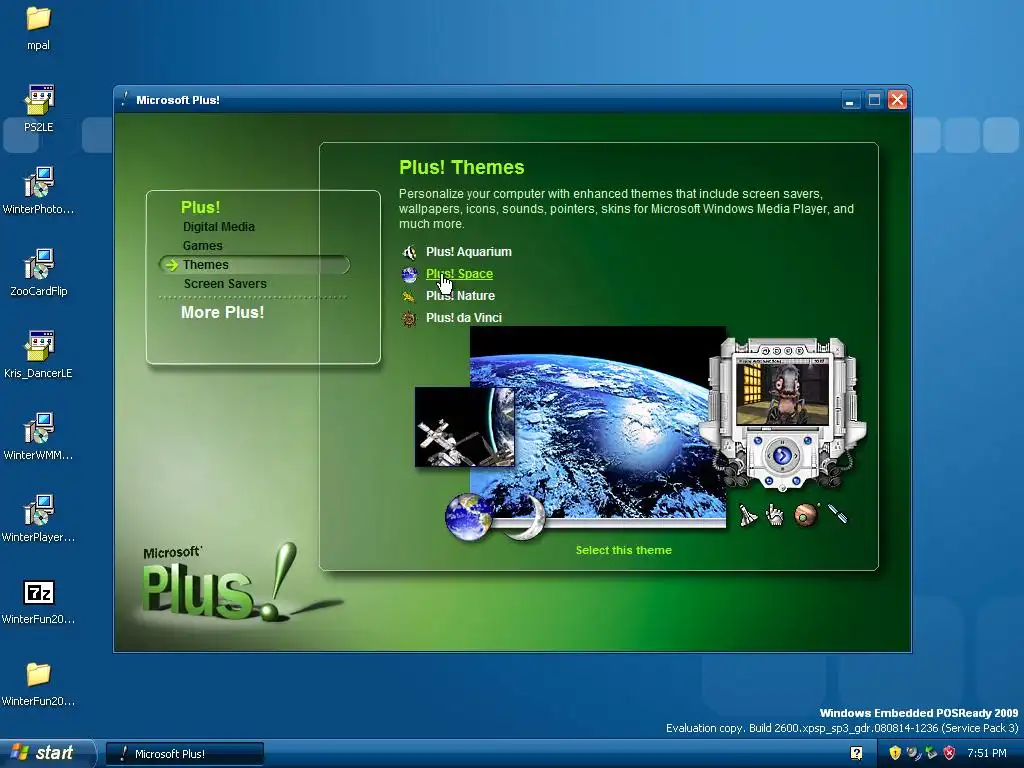Open the Digital Media section
The image size is (1024, 768).
pyautogui.click(x=219, y=227)
